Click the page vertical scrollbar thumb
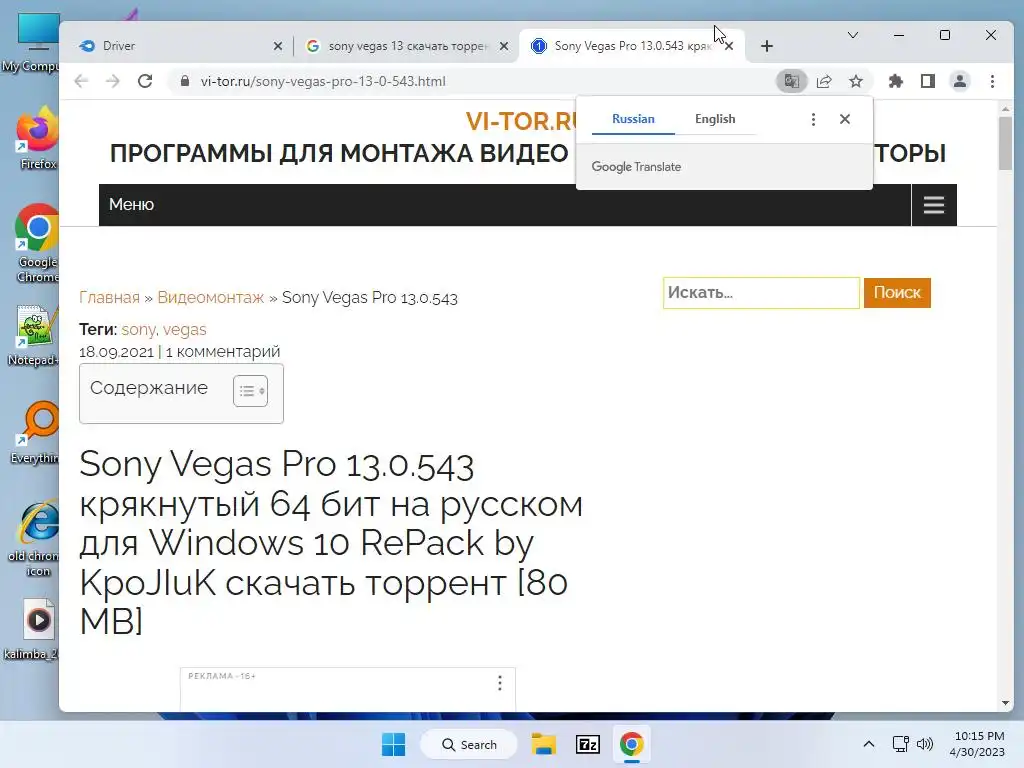 [x=1005, y=144]
